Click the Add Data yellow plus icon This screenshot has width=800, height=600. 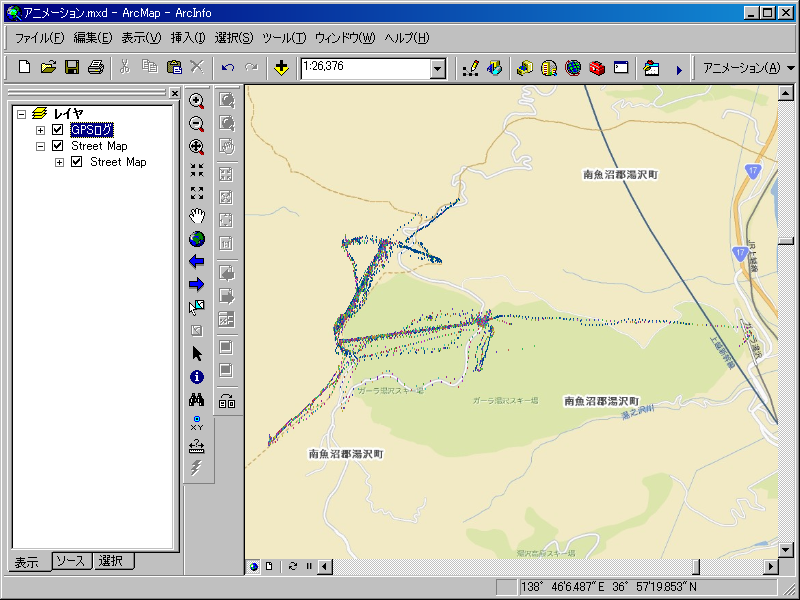point(281,67)
